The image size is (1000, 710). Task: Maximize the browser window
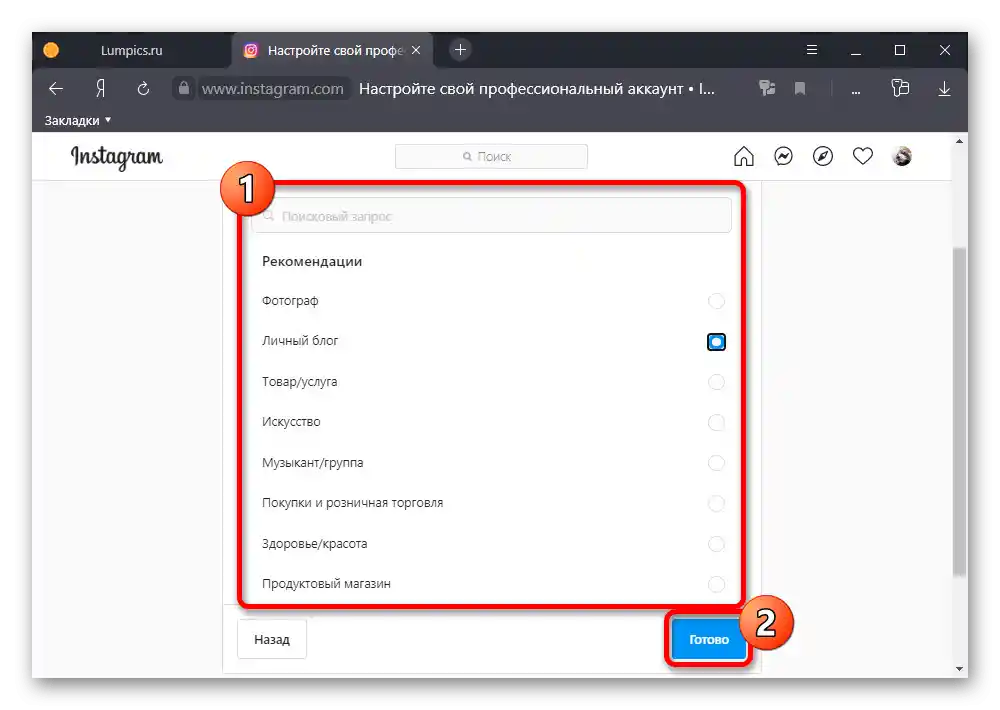(900, 50)
